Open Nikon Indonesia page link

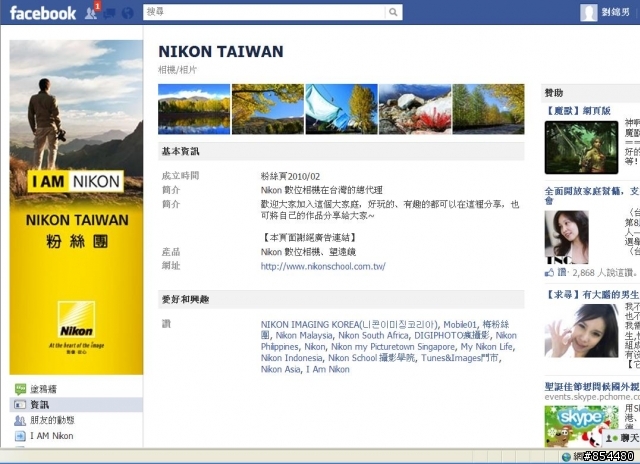click(291, 358)
